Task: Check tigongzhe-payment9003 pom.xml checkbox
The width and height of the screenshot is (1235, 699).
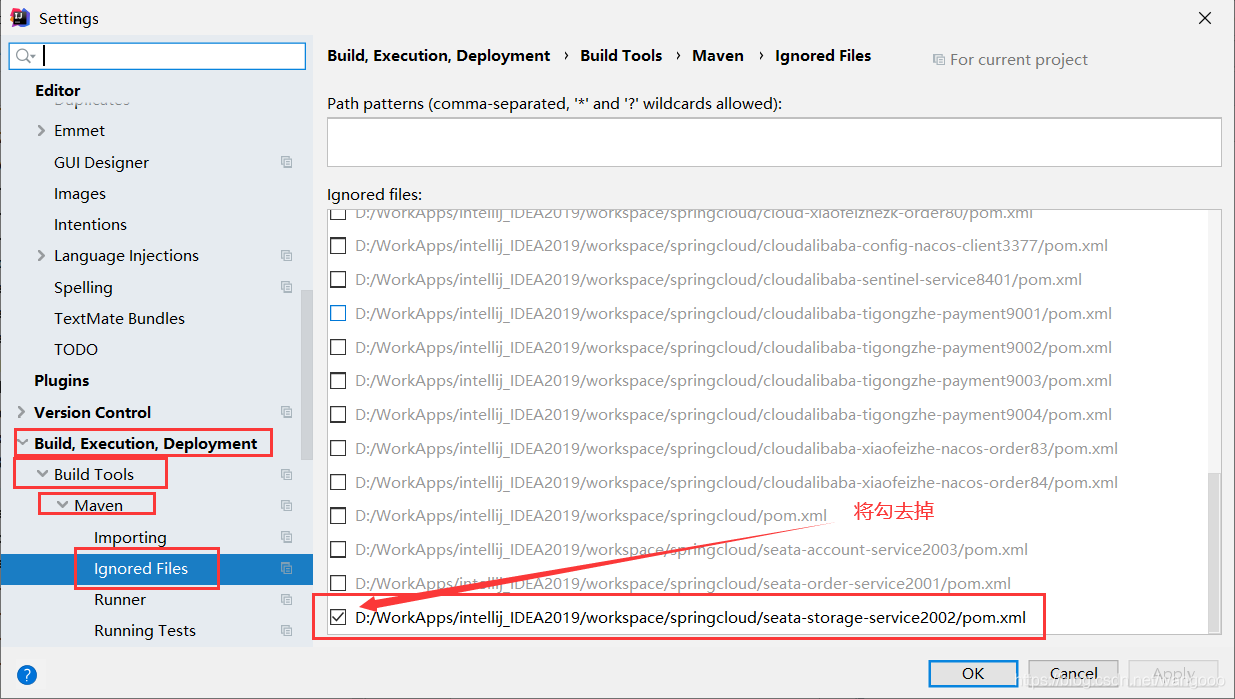Action: point(338,380)
